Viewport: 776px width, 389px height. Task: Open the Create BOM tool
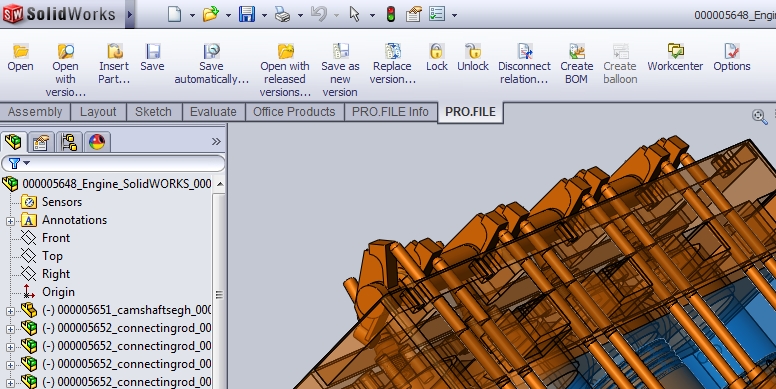point(577,64)
